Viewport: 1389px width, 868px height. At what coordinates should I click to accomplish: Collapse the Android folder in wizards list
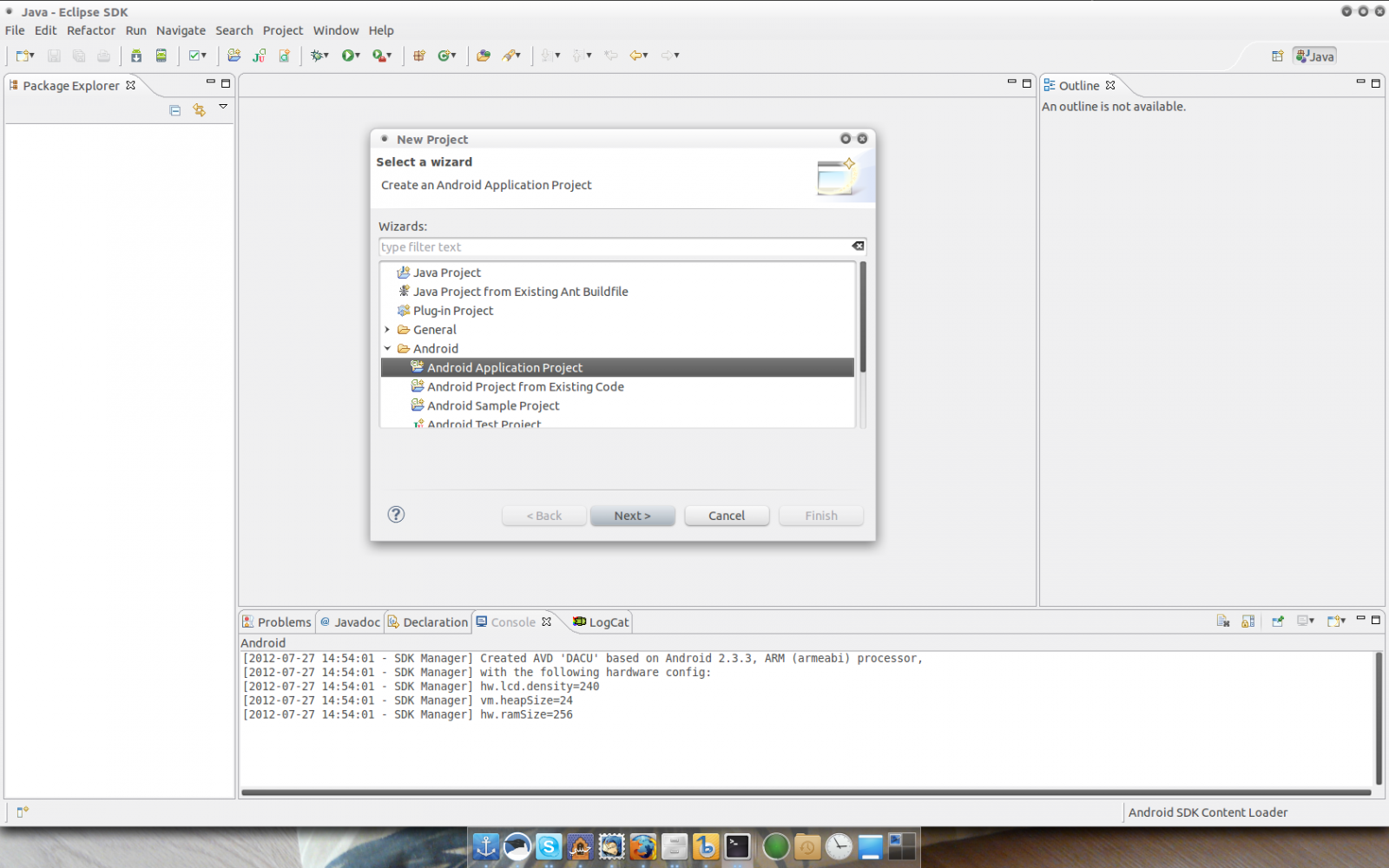click(x=388, y=349)
